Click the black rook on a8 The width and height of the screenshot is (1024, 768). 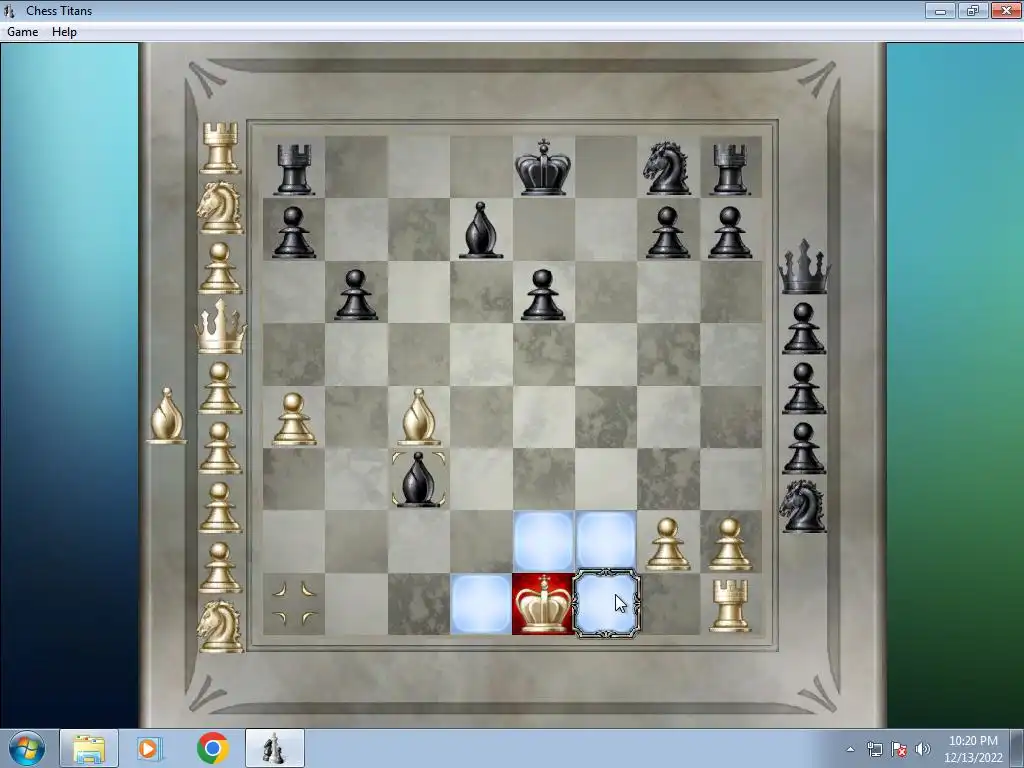pyautogui.click(x=293, y=170)
